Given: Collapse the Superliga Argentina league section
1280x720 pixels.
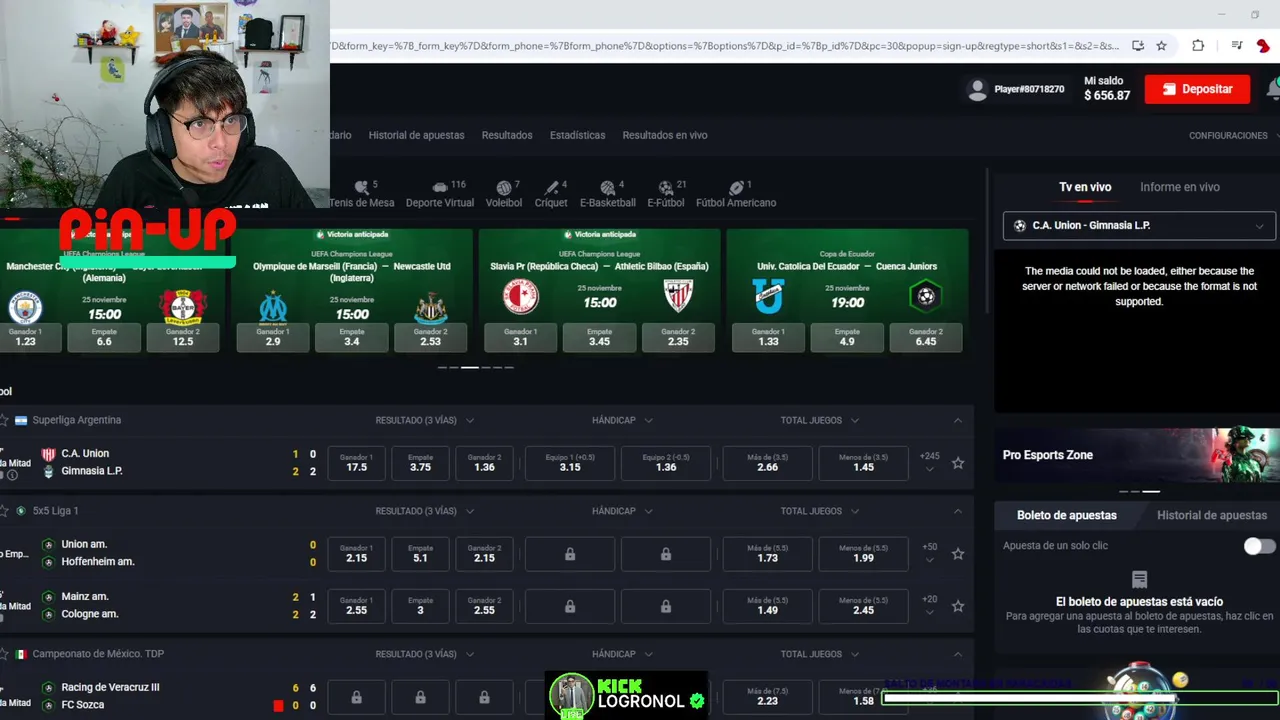Looking at the screenshot, I should point(958,420).
